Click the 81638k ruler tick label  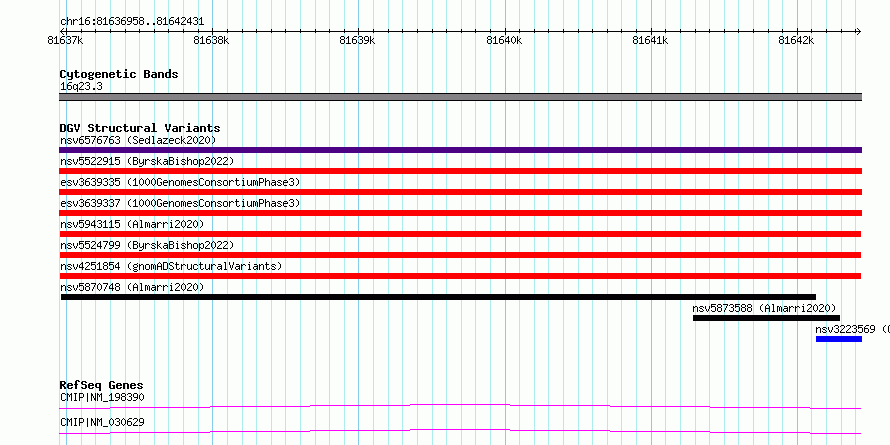[x=211, y=41]
